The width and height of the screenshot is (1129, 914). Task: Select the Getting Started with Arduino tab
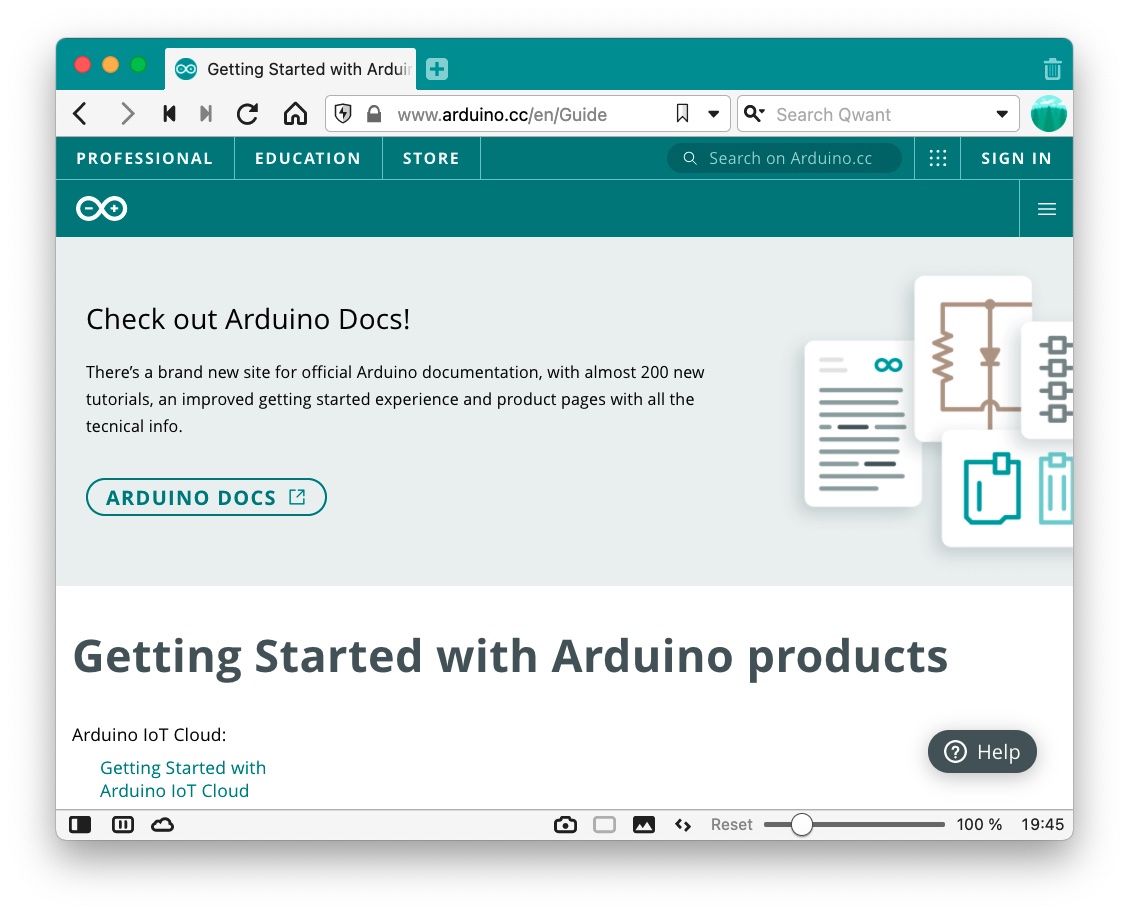click(x=290, y=69)
